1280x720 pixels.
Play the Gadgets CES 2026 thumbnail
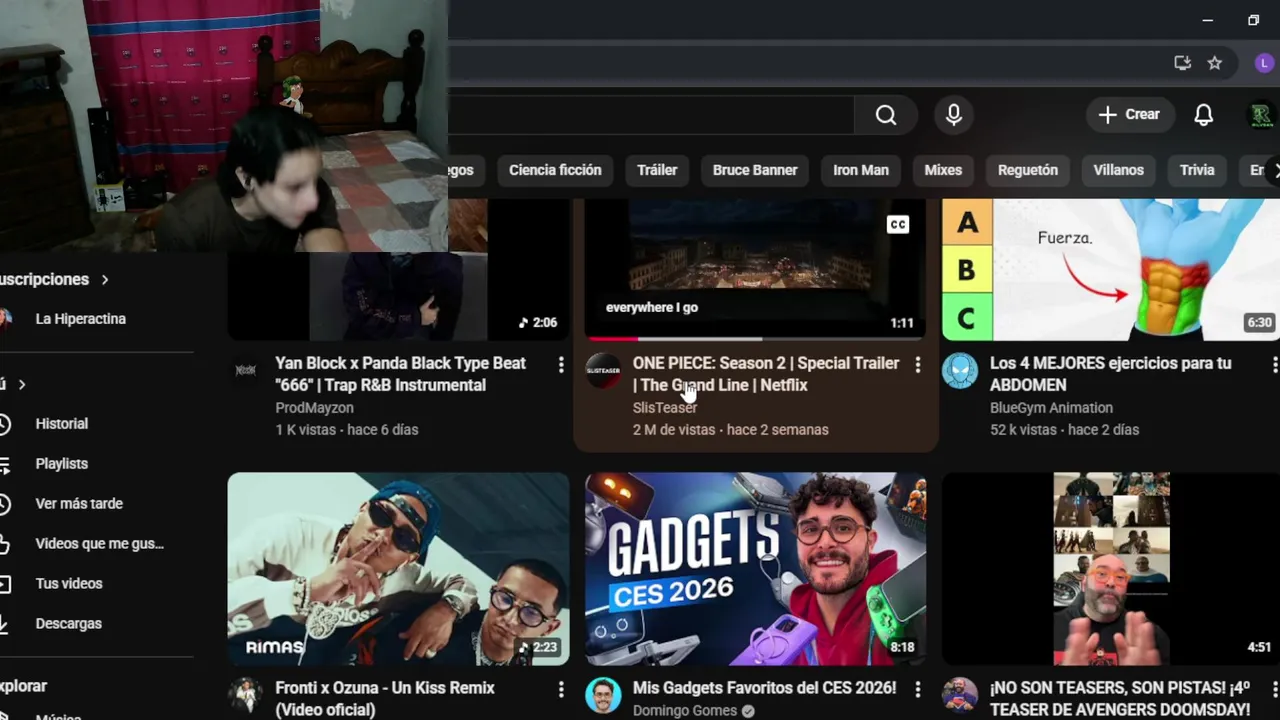755,569
